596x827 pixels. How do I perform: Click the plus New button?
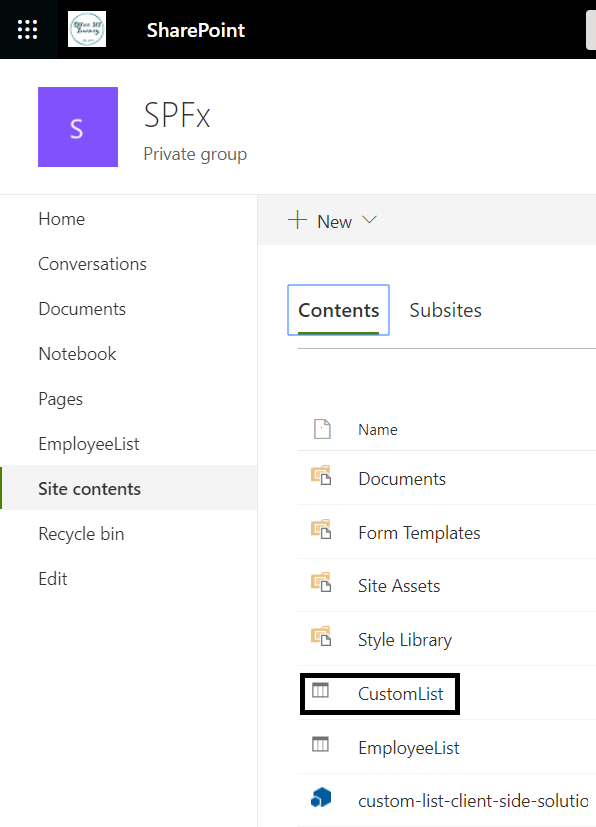(320, 220)
